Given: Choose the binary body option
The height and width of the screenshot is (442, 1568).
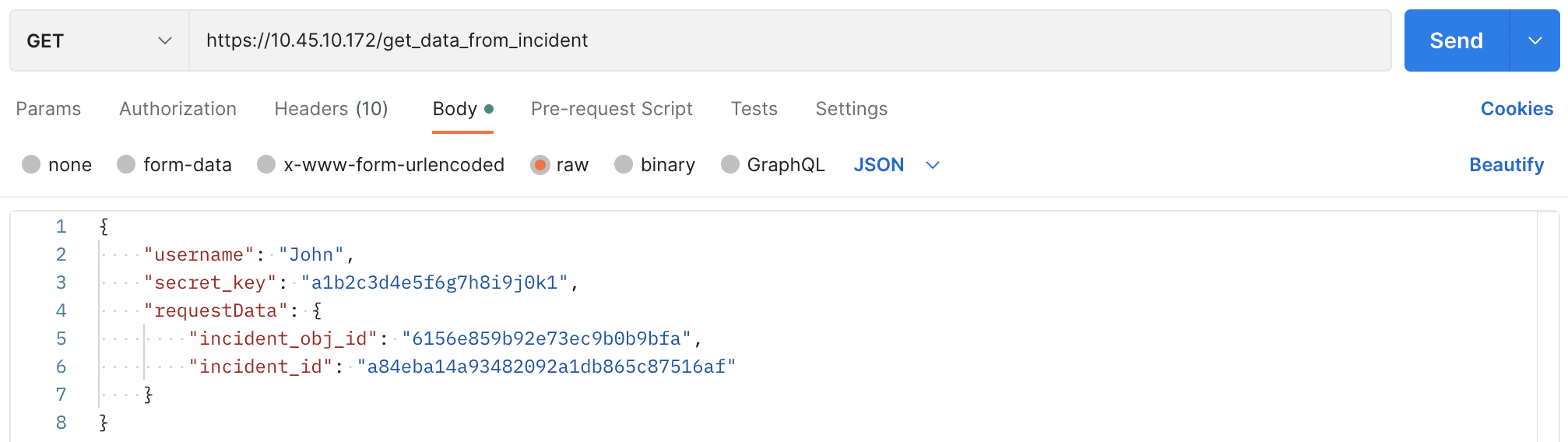Looking at the screenshot, I should tap(624, 165).
